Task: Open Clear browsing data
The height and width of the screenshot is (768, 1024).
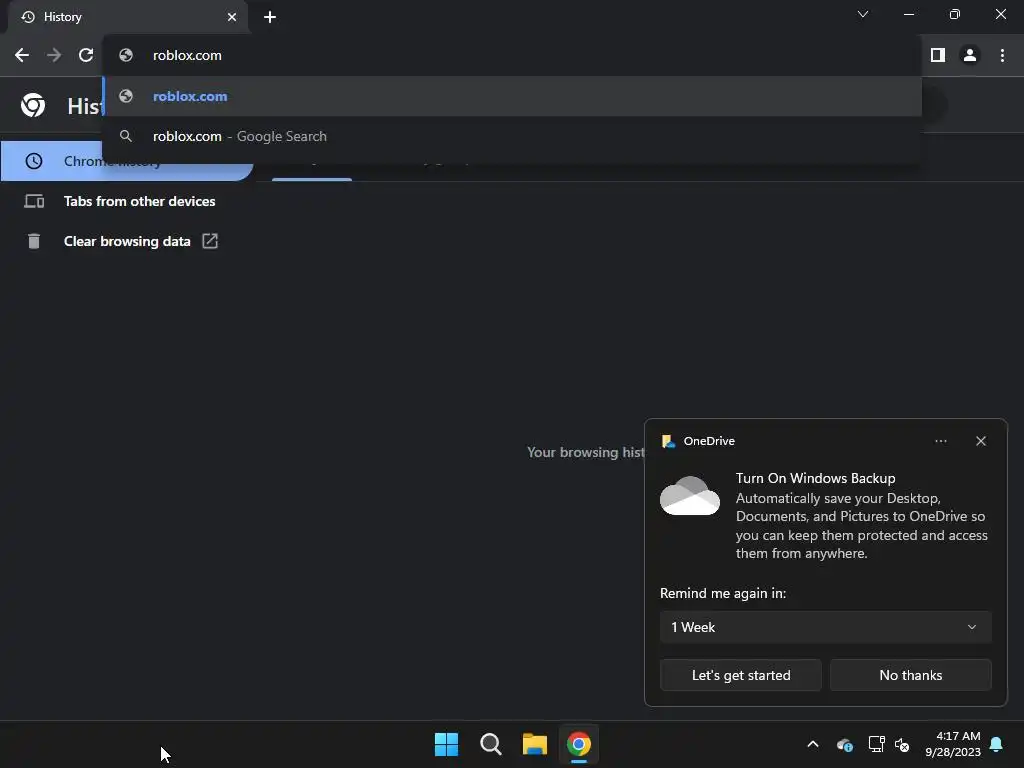Action: pos(127,241)
